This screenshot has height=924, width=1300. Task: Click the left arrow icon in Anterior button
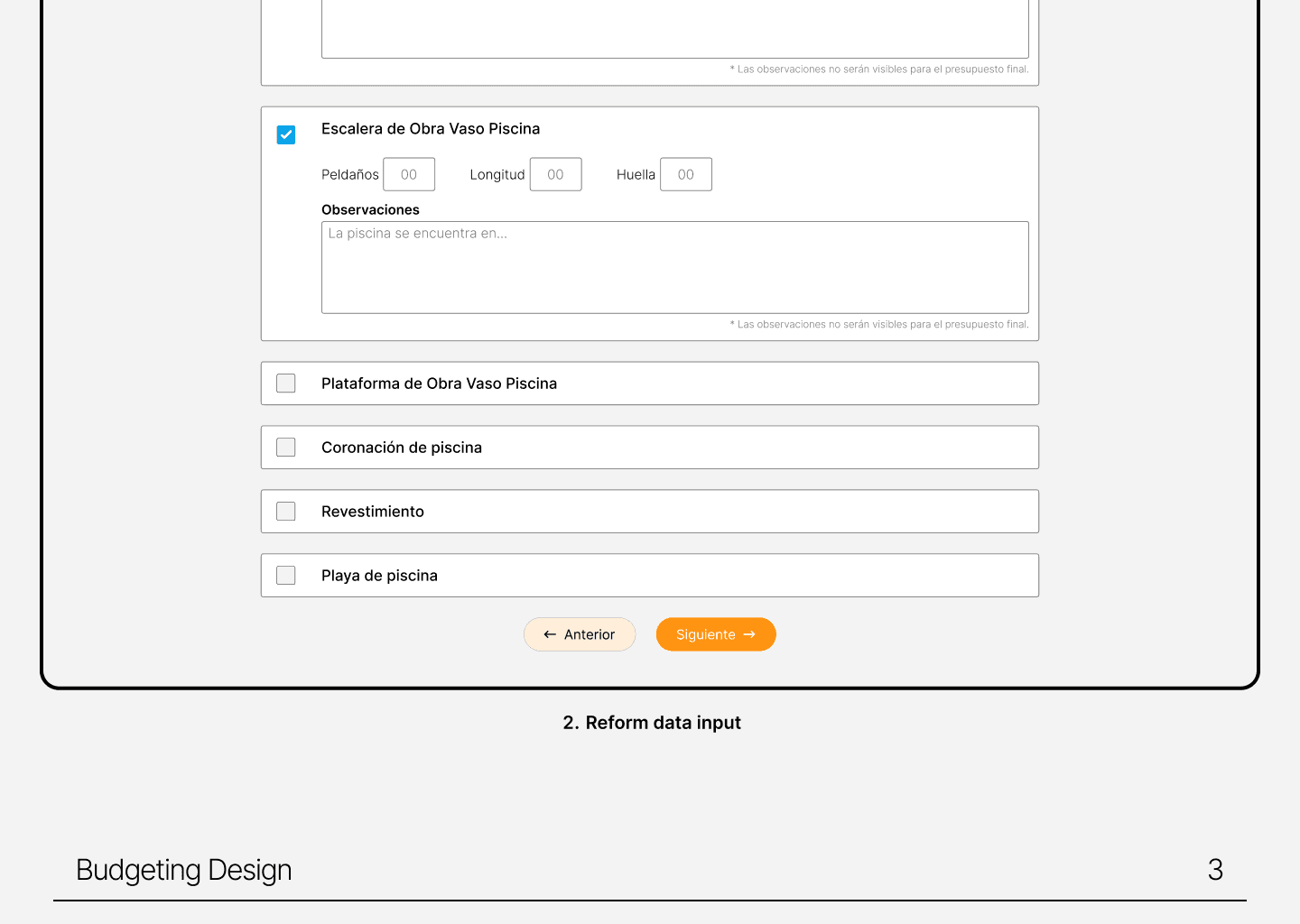coord(551,634)
